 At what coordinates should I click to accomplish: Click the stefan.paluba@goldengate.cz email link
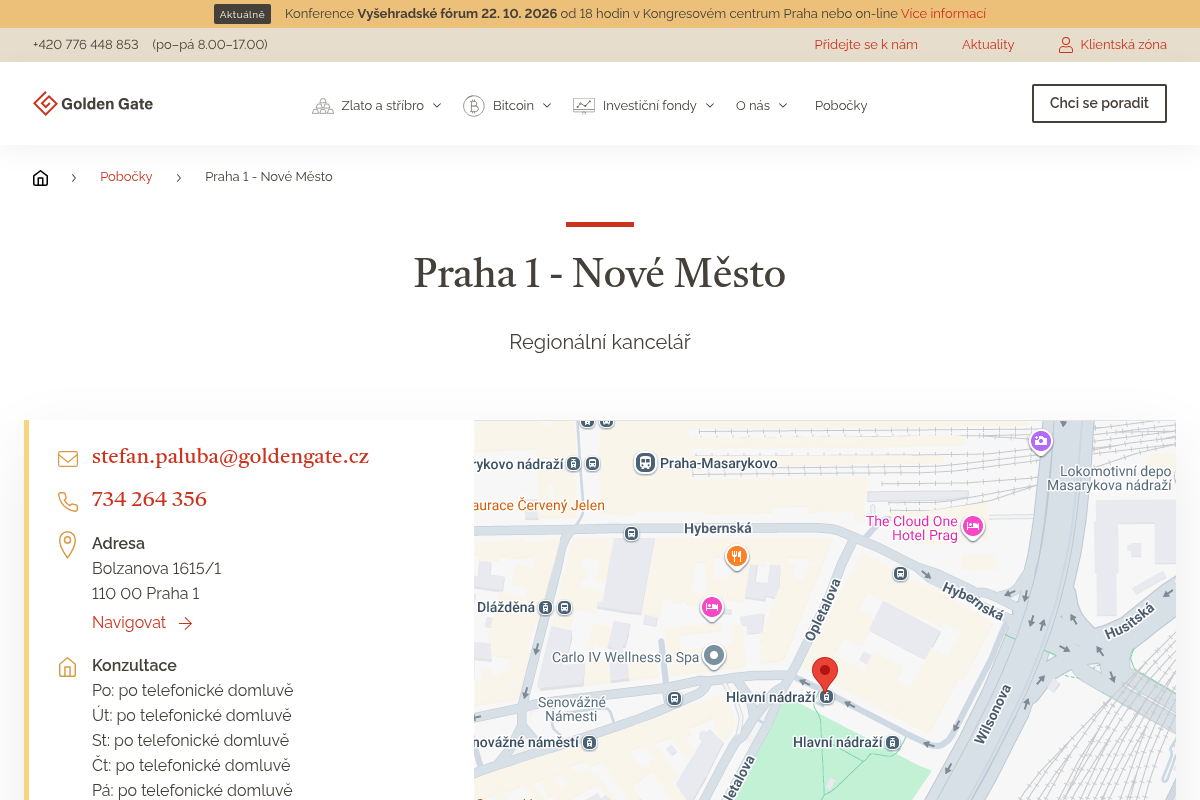click(230, 457)
